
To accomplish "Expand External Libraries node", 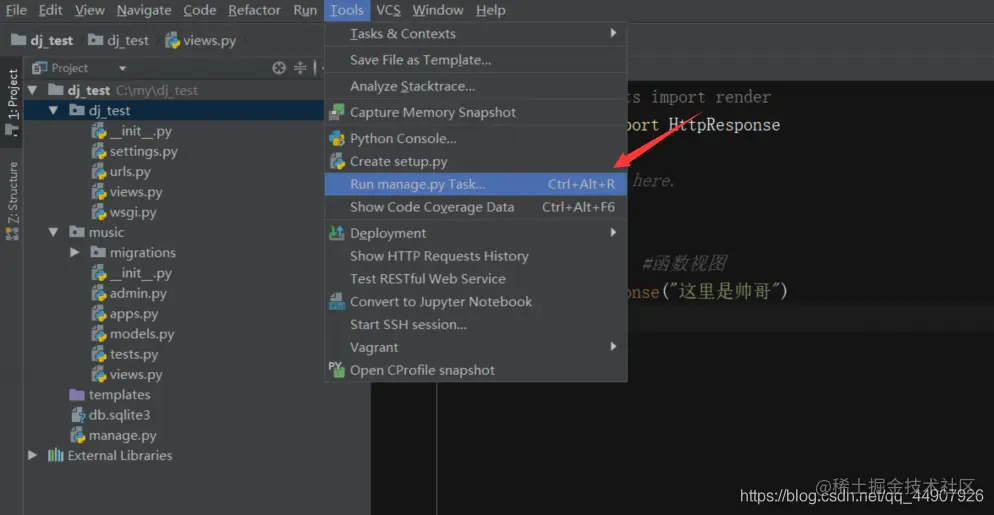I will pos(33,455).
